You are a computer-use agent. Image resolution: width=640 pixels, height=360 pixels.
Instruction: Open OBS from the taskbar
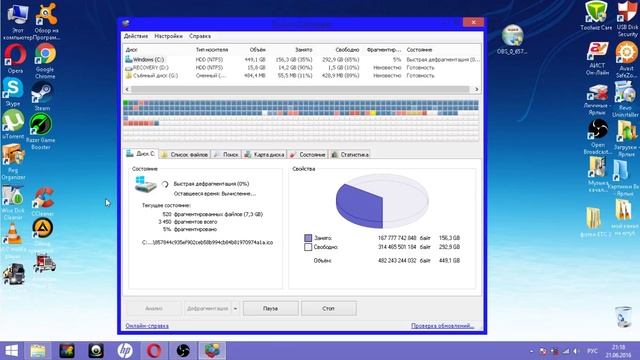[x=183, y=351]
